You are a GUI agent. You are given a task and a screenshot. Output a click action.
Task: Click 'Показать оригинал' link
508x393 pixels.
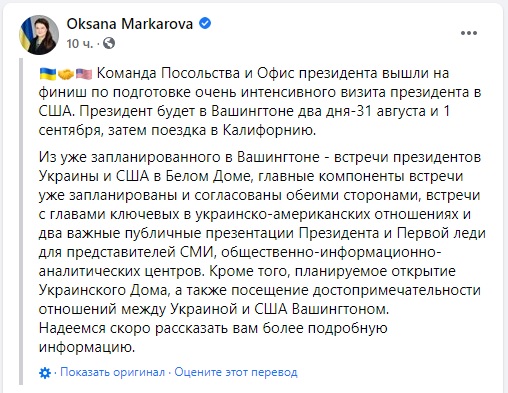tap(113, 372)
